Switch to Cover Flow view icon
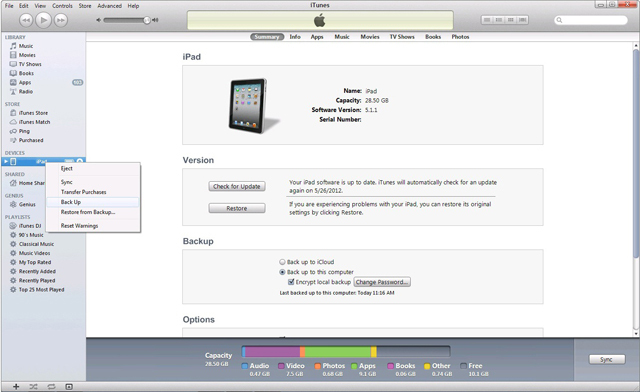The image size is (640, 392). pyautogui.click(x=522, y=20)
